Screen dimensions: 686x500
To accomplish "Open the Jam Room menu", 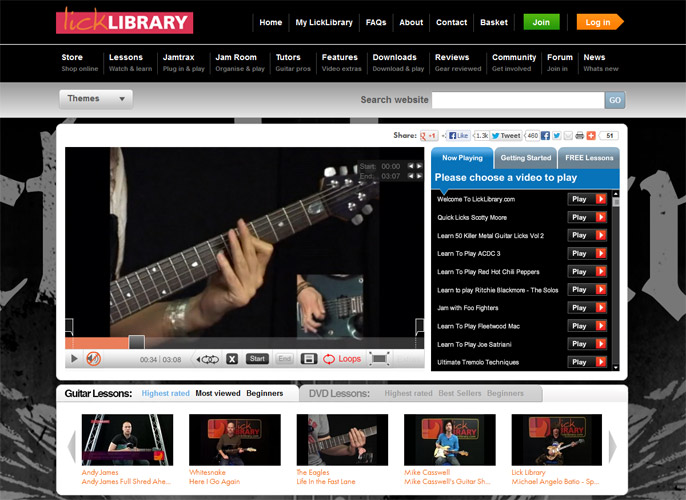I will [240, 63].
